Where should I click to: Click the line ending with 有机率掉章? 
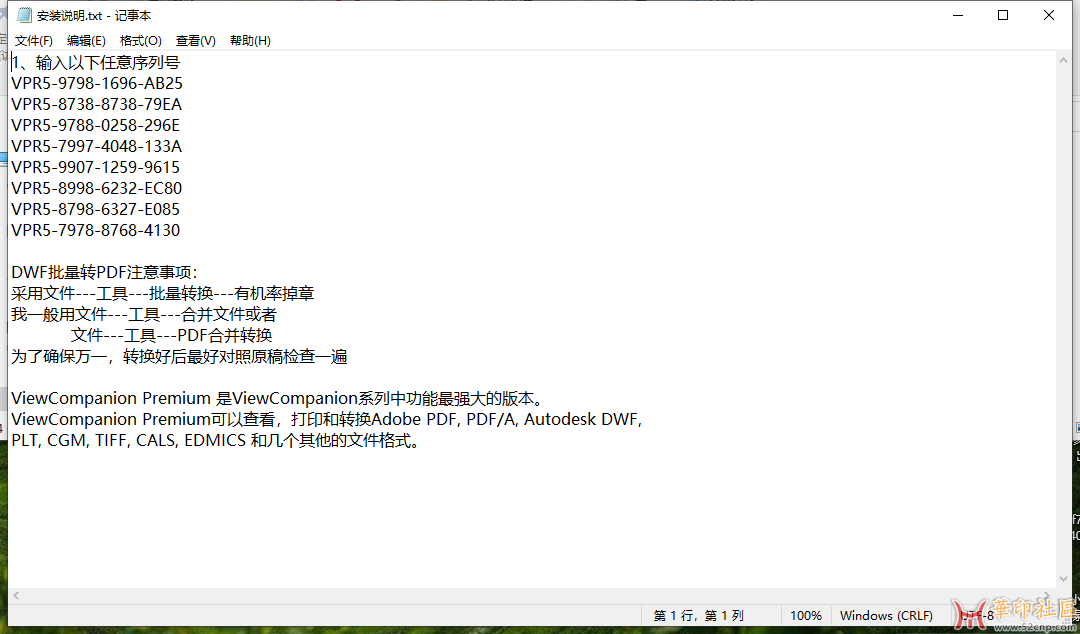(163, 294)
